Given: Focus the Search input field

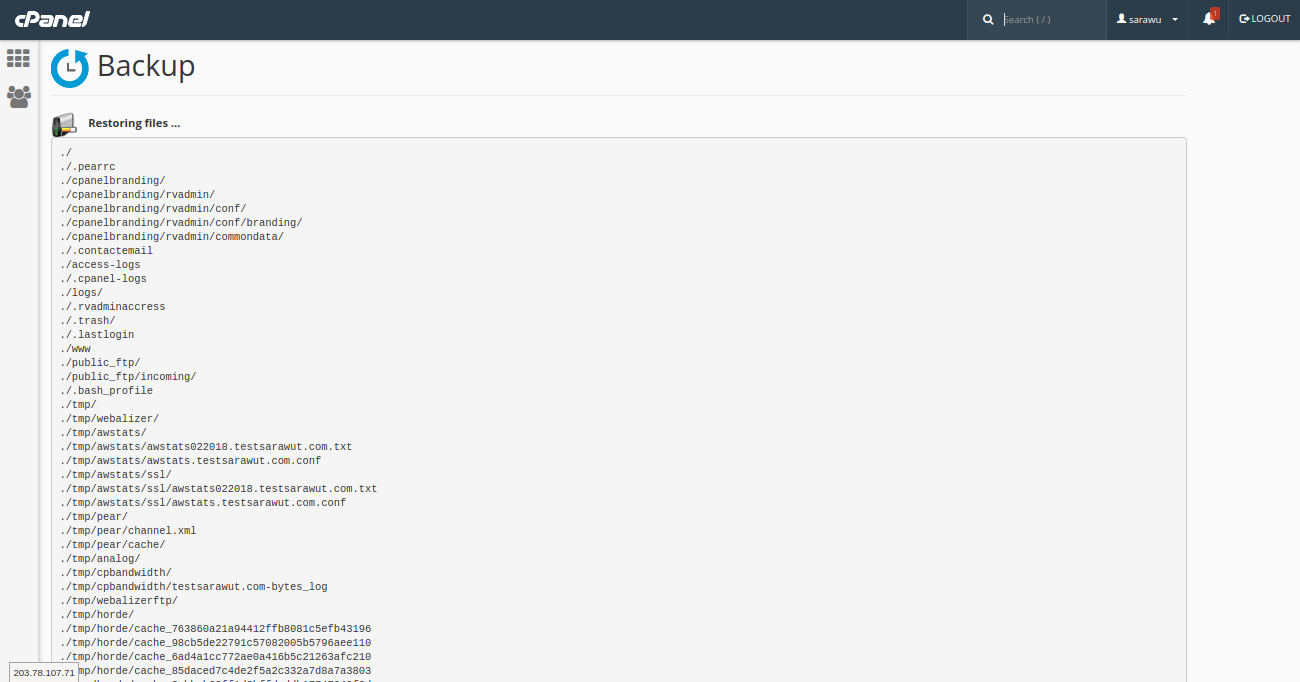Looking at the screenshot, I should (1050, 20).
